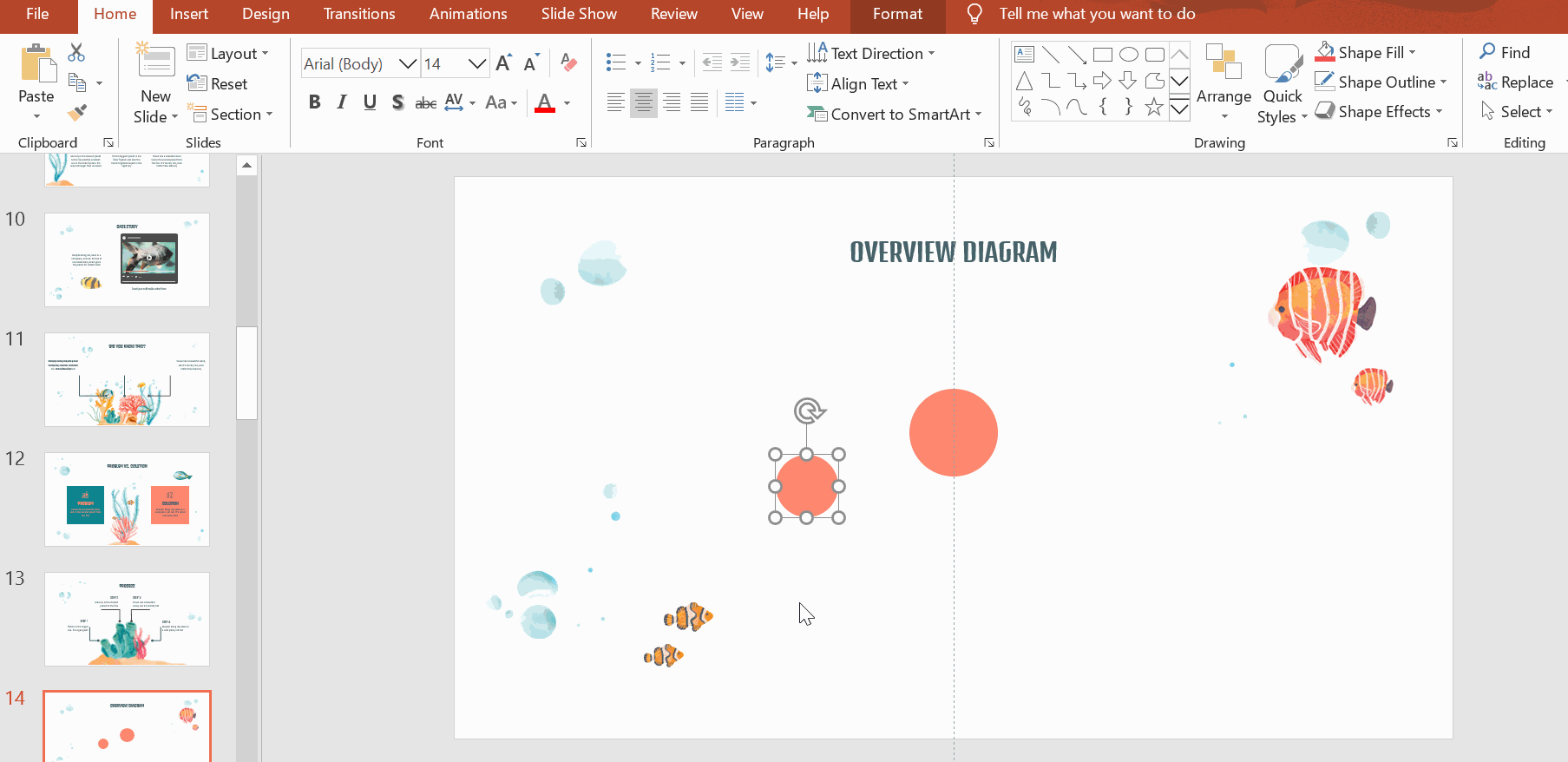1568x762 pixels.
Task: Open the Shape Fill dropdown
Action: (x=1412, y=53)
